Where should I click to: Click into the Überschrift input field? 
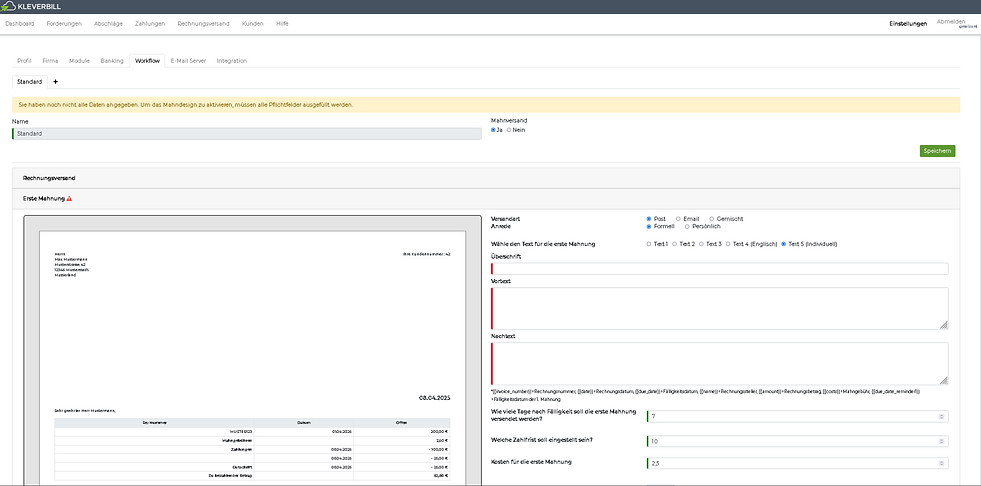click(x=719, y=269)
